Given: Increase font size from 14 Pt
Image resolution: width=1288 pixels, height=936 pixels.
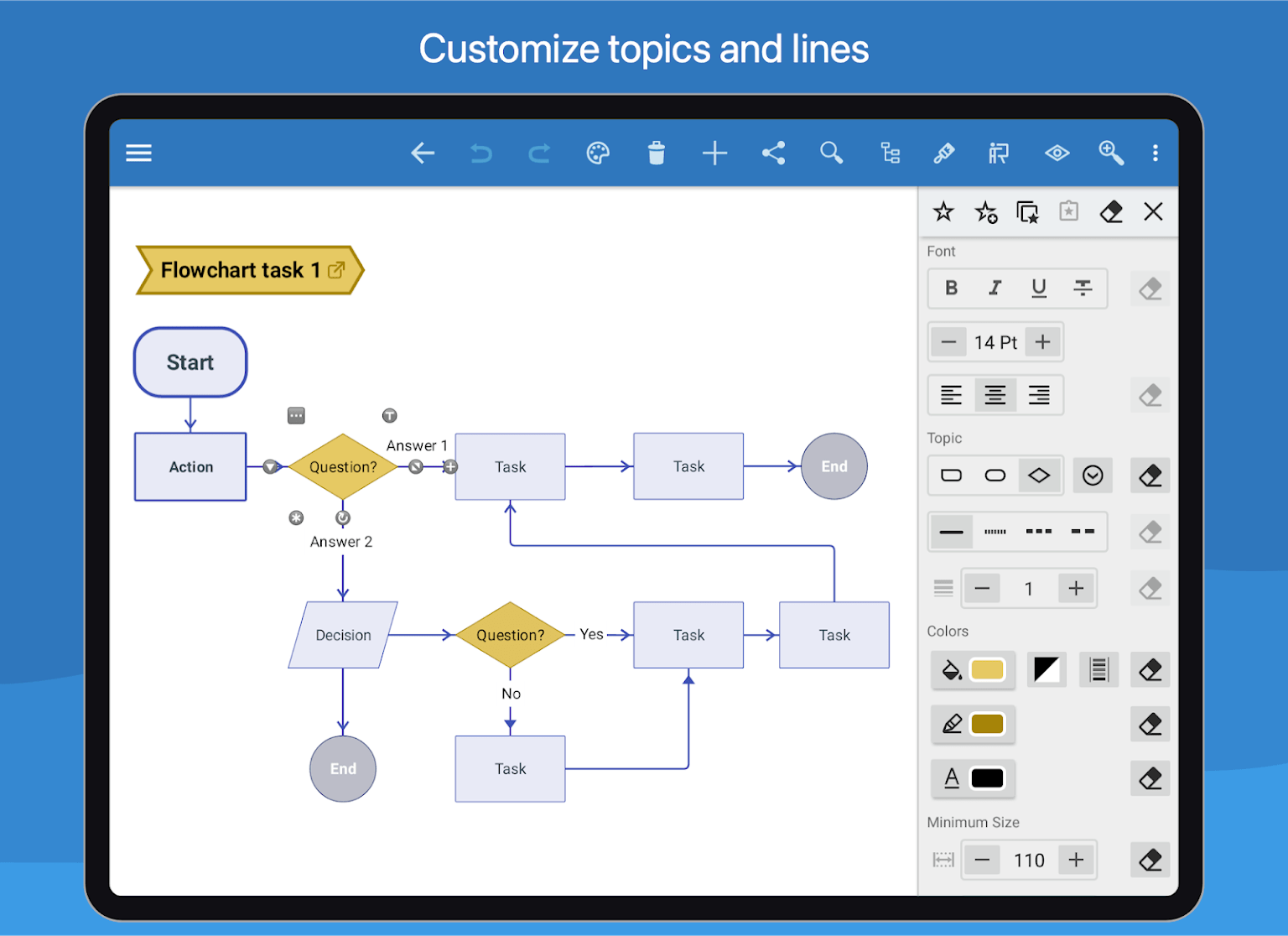Looking at the screenshot, I should pos(1042,342).
